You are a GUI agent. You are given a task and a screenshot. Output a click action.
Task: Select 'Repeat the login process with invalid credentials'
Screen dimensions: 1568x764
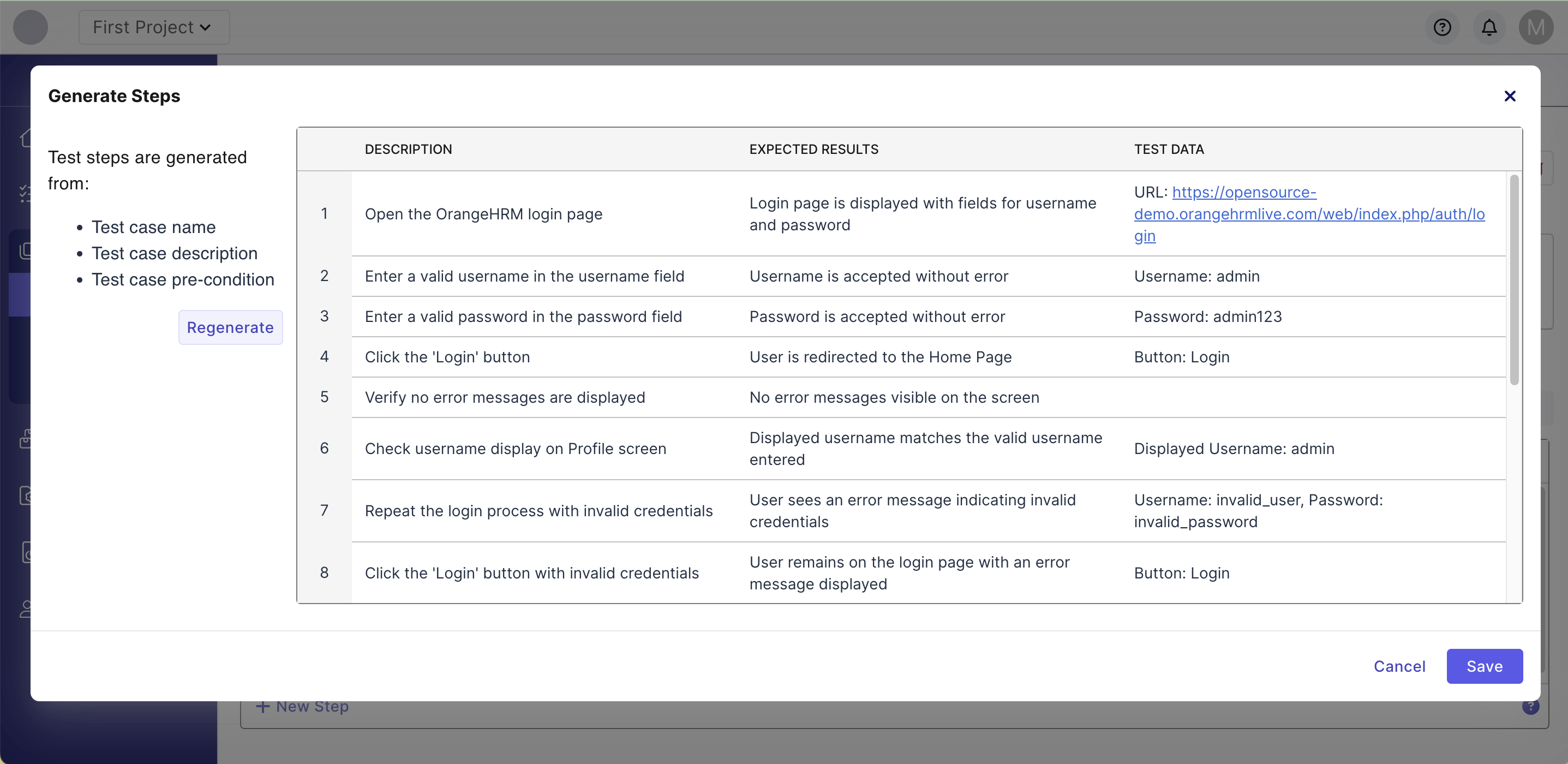click(538, 511)
